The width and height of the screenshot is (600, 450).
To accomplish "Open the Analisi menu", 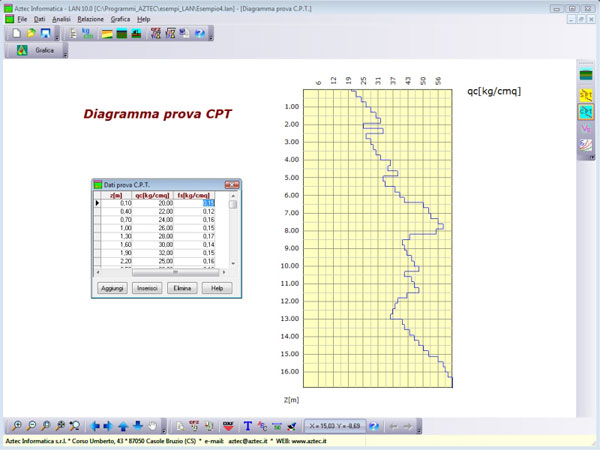I will click(x=61, y=19).
